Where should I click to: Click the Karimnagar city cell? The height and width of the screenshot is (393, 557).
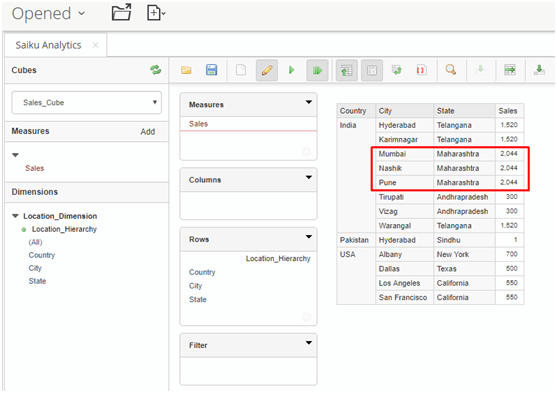coord(404,140)
